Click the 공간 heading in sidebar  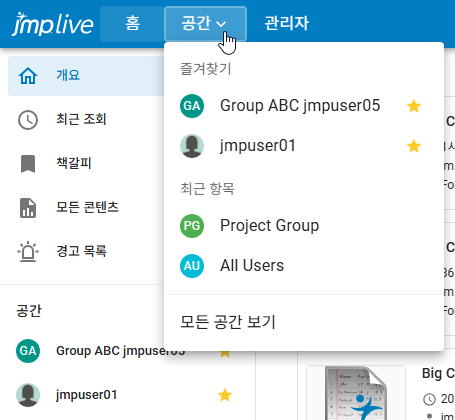29,311
